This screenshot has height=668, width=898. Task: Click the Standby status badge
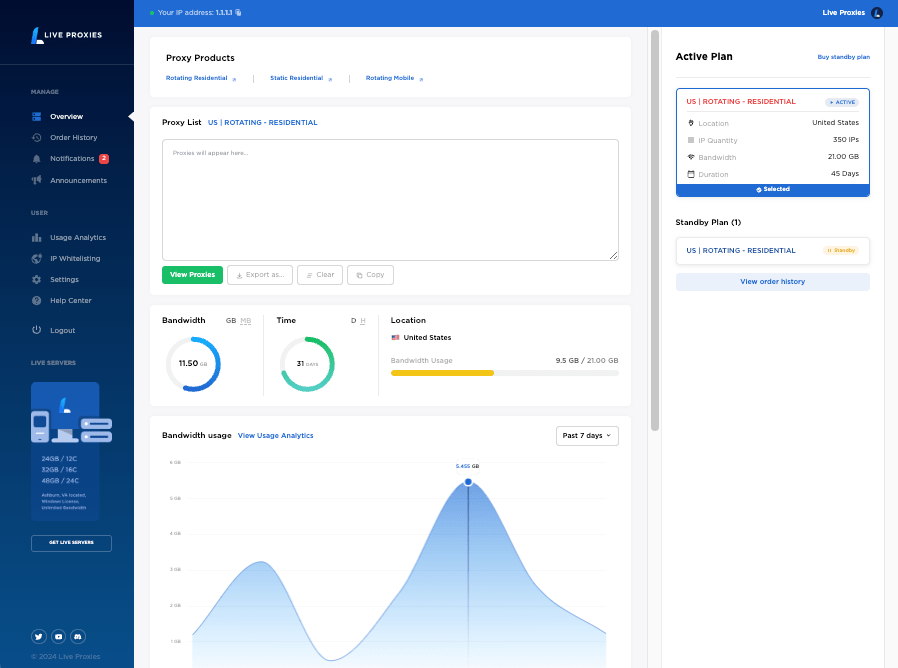(841, 251)
